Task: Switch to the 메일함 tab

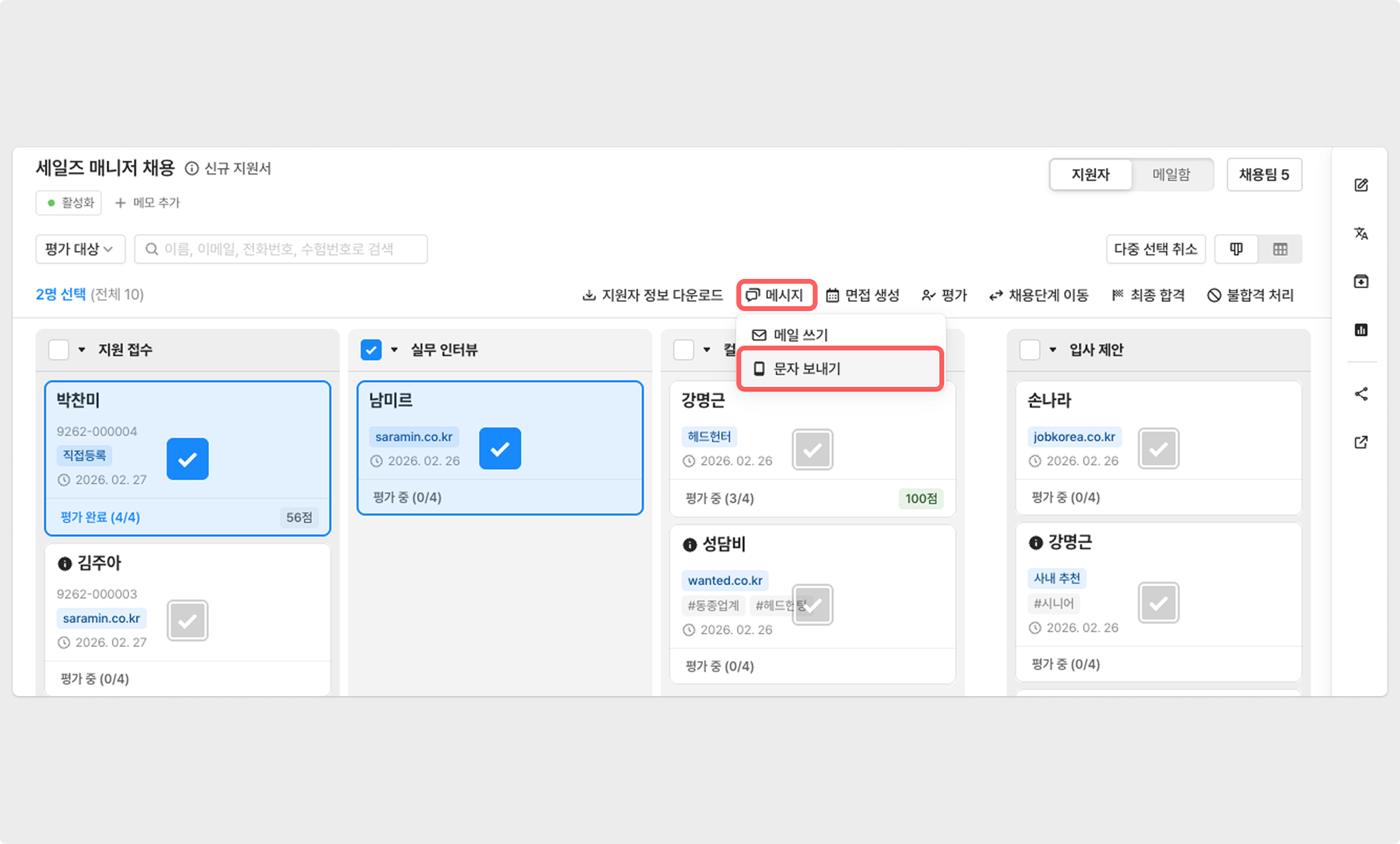Action: 1172,175
